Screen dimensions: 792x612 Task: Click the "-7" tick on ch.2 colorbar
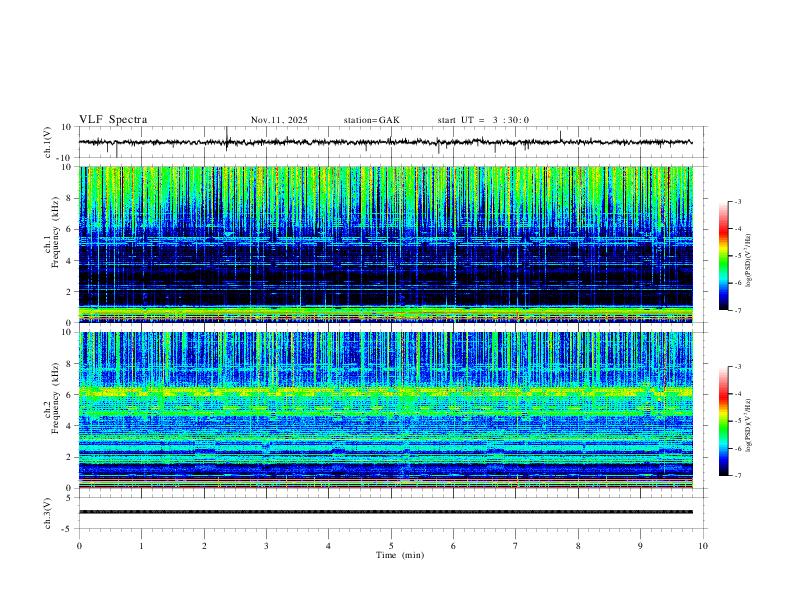738,476
